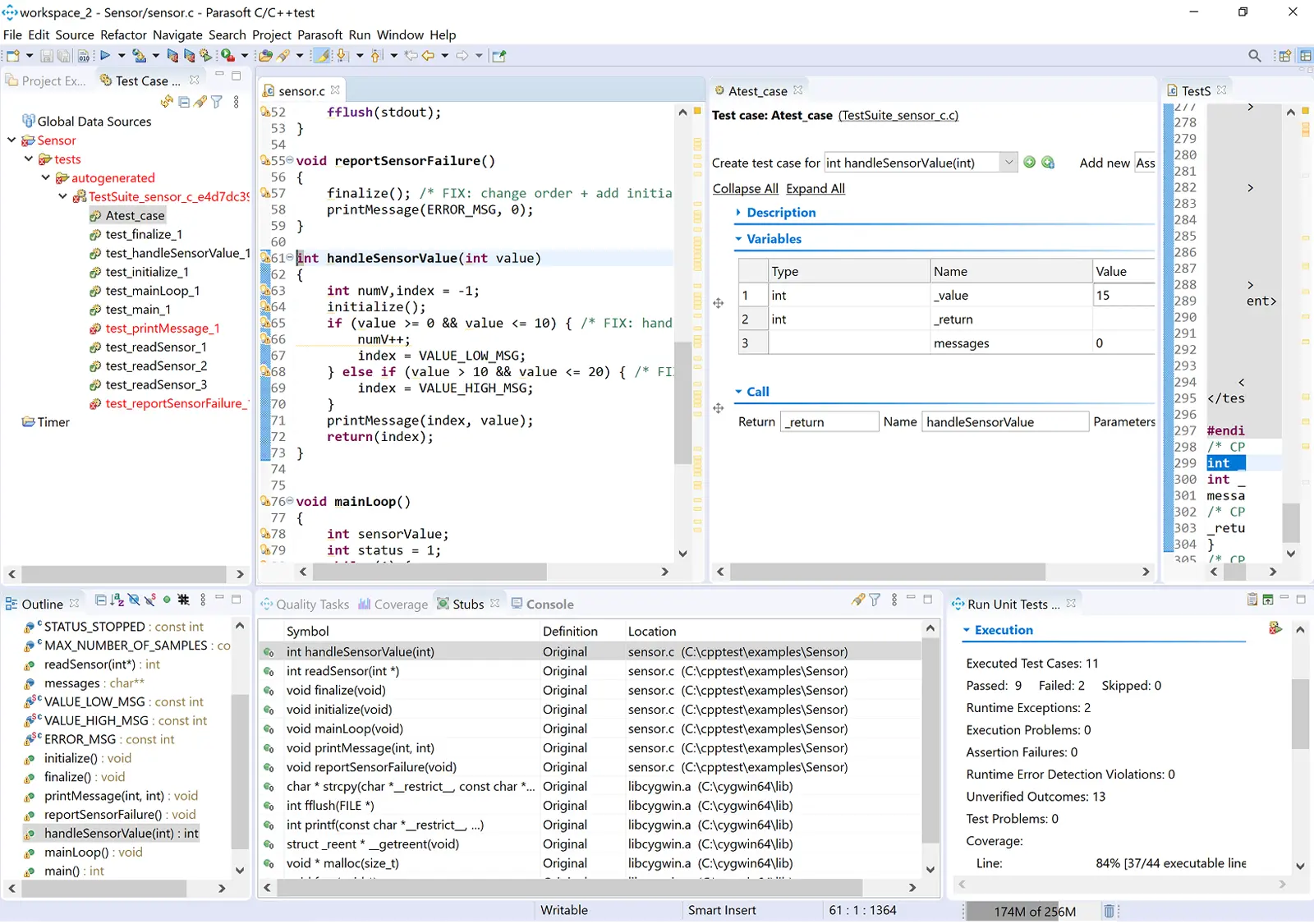Switch to the Project Explorer tab
Image resolution: width=1314 pixels, height=924 pixels.
pos(46,80)
